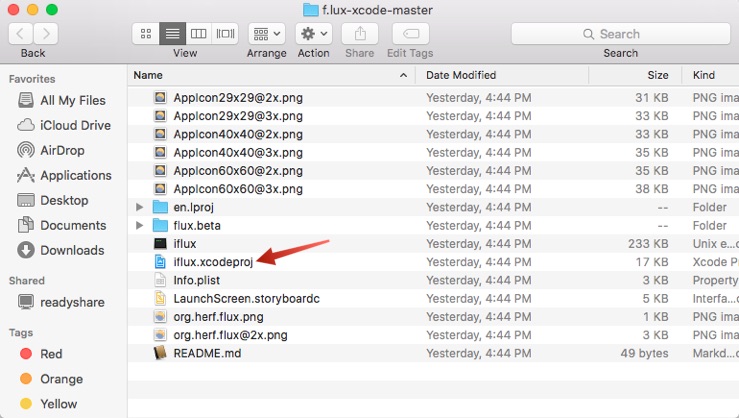Click the Edit Tags button
Viewport: 739px width, 418px height.
[410, 33]
